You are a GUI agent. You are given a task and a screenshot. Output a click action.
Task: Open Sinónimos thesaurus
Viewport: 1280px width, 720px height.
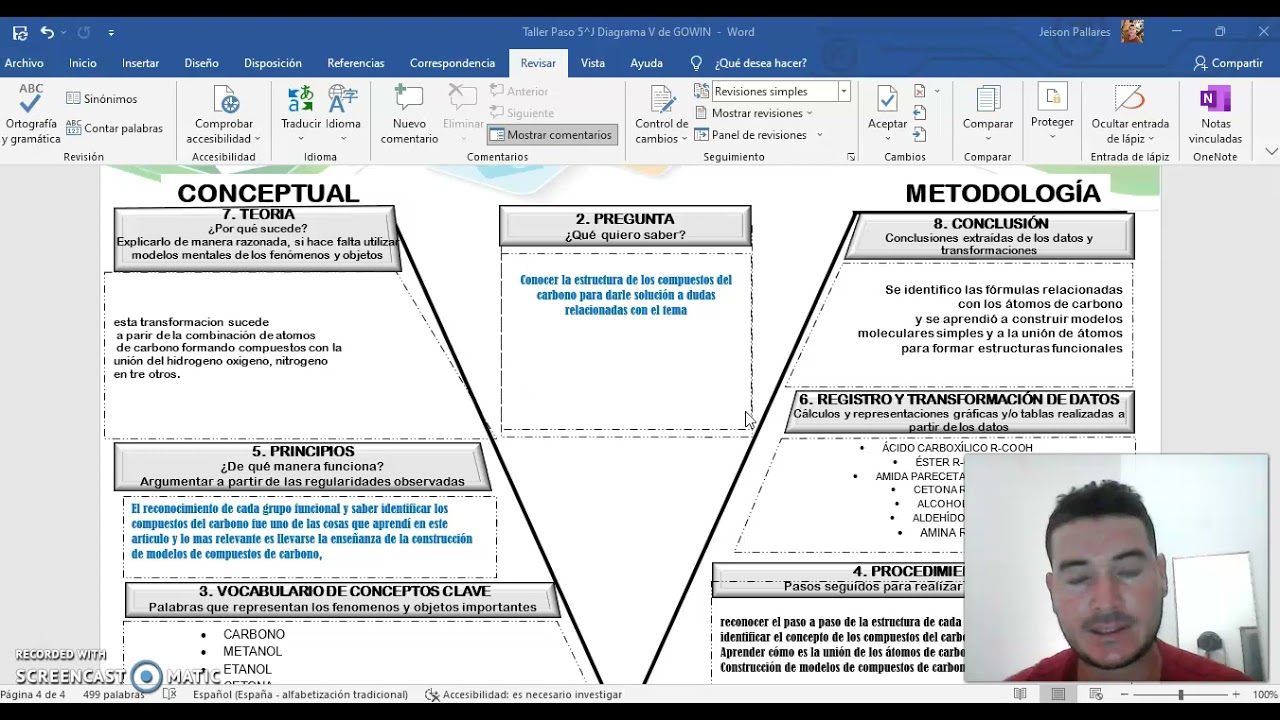click(x=102, y=99)
